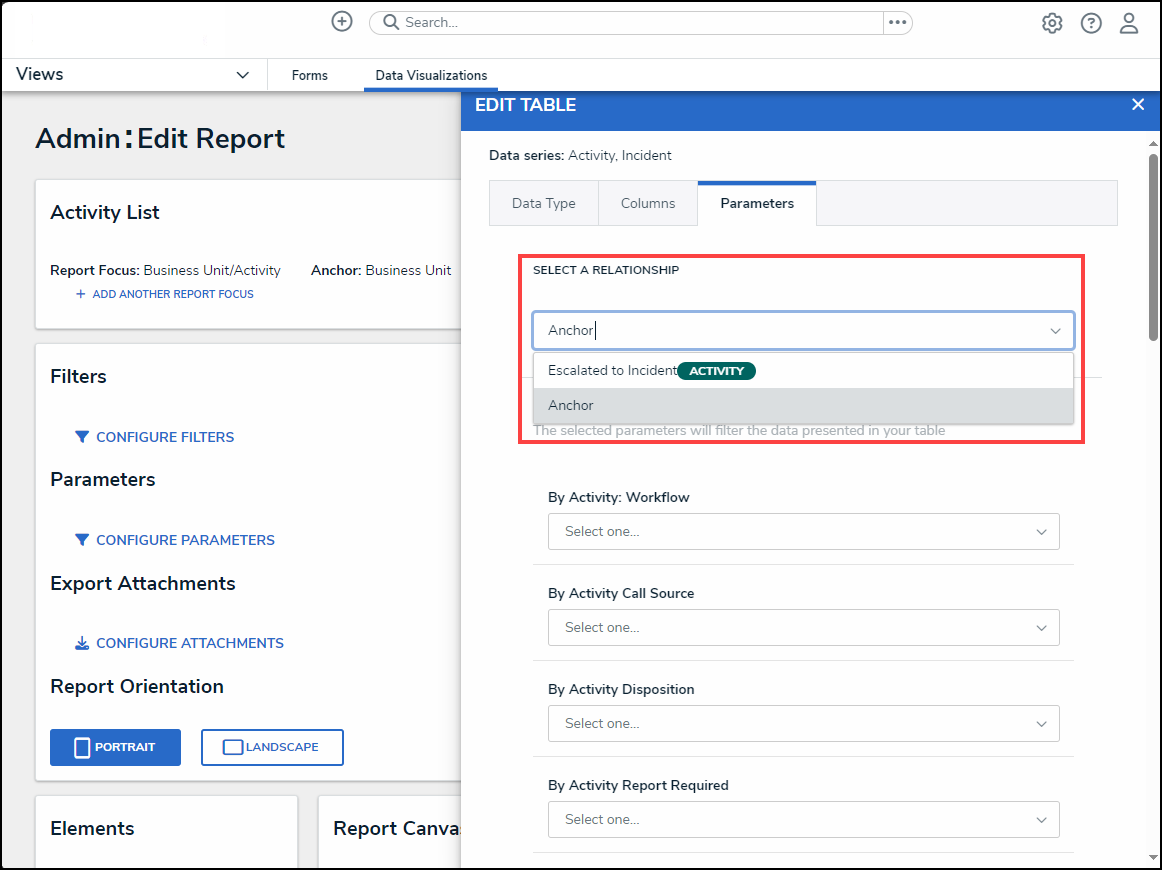The height and width of the screenshot is (870, 1162).
Task: Click the Configure Filters funnel icon
Action: coord(82,437)
